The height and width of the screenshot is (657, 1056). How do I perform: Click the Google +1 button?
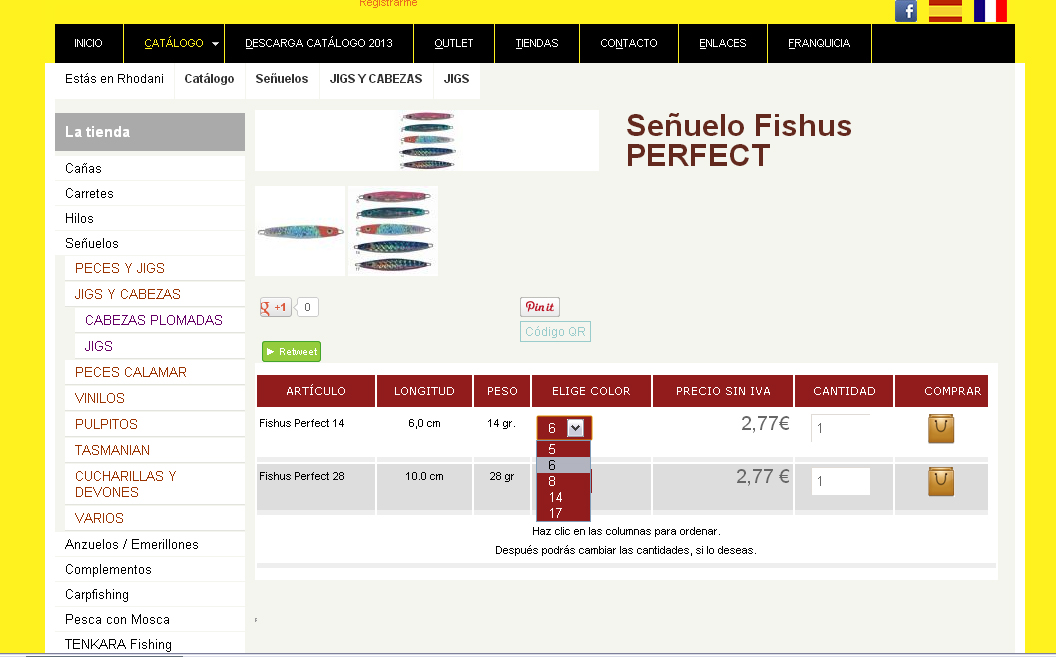click(275, 308)
